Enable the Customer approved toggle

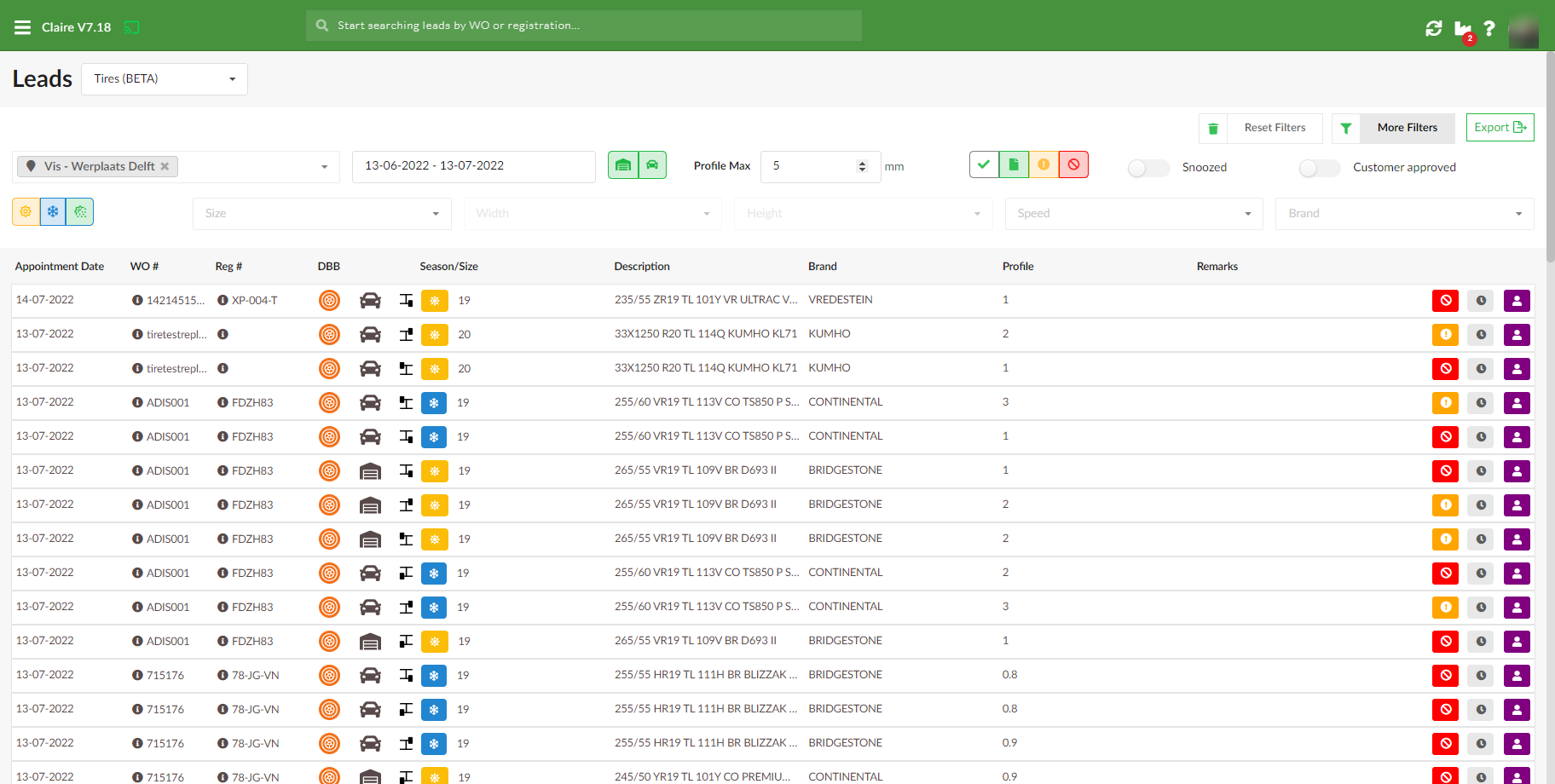pyautogui.click(x=1319, y=168)
